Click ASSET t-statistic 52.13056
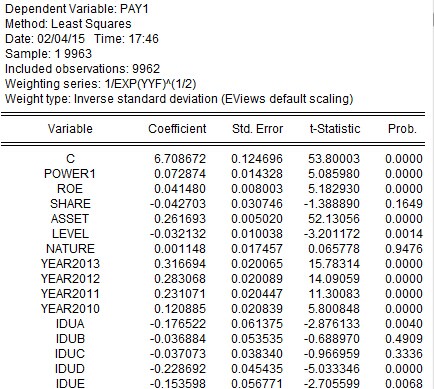 pyautogui.click(x=334, y=219)
